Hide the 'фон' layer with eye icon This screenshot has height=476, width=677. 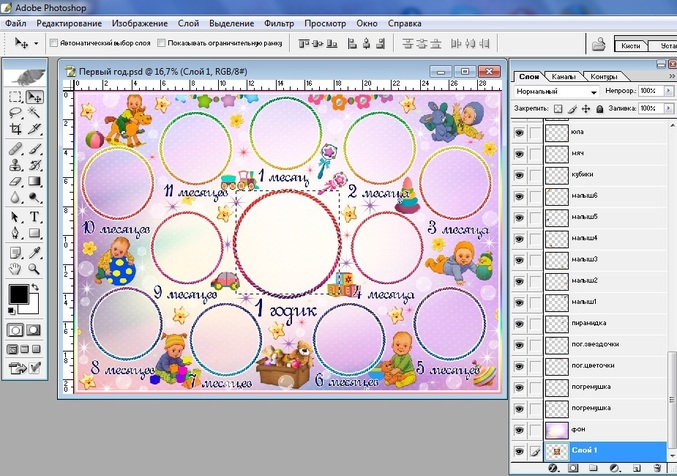(x=518, y=429)
